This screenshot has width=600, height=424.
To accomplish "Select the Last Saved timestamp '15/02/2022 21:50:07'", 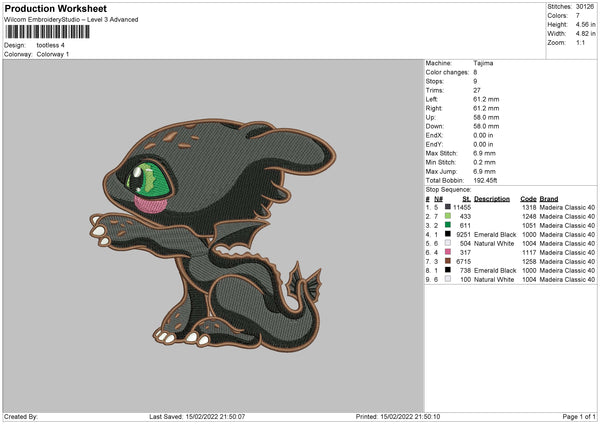I will [215, 416].
